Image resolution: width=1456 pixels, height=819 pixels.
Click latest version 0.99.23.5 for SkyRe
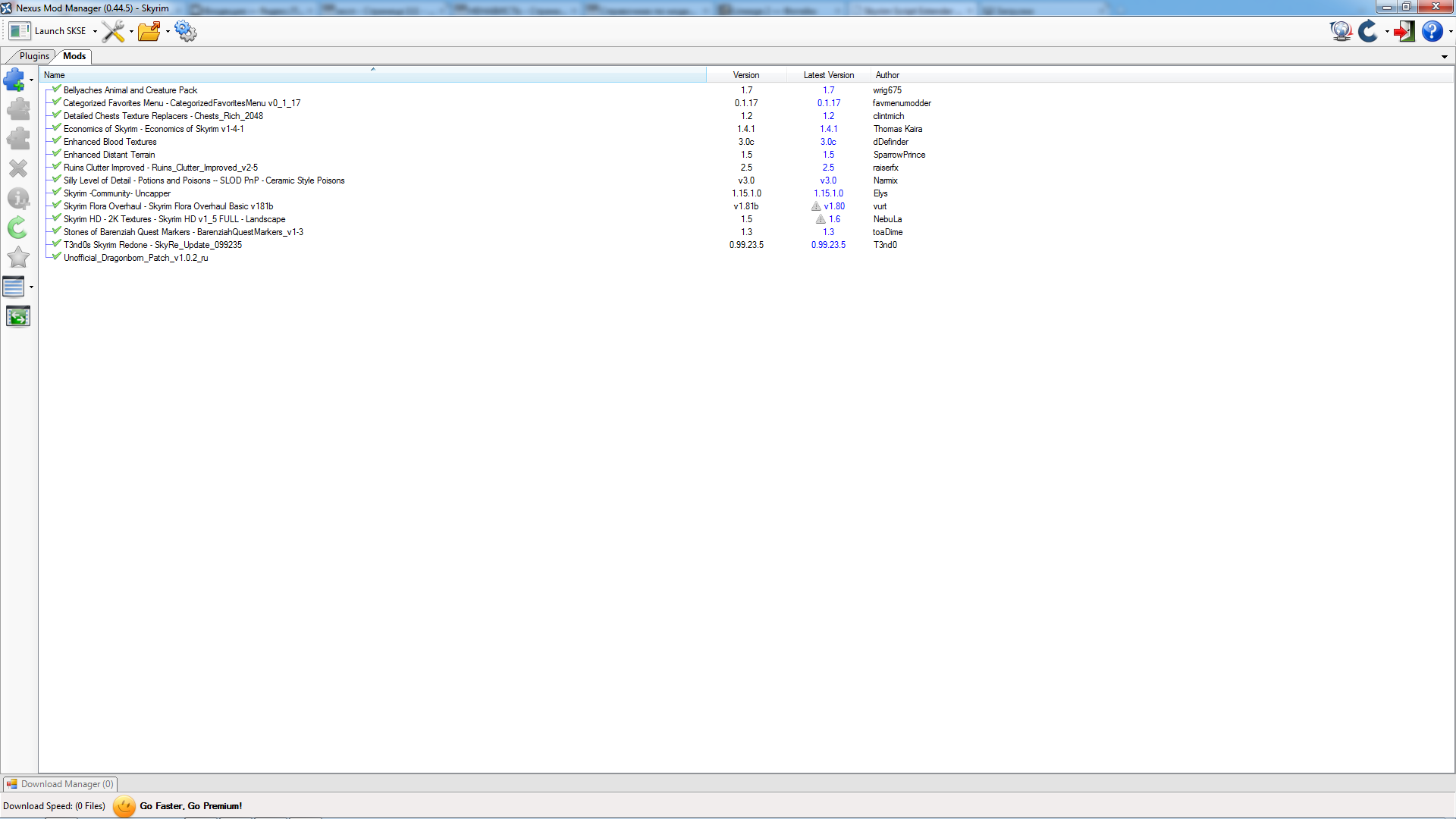828,245
